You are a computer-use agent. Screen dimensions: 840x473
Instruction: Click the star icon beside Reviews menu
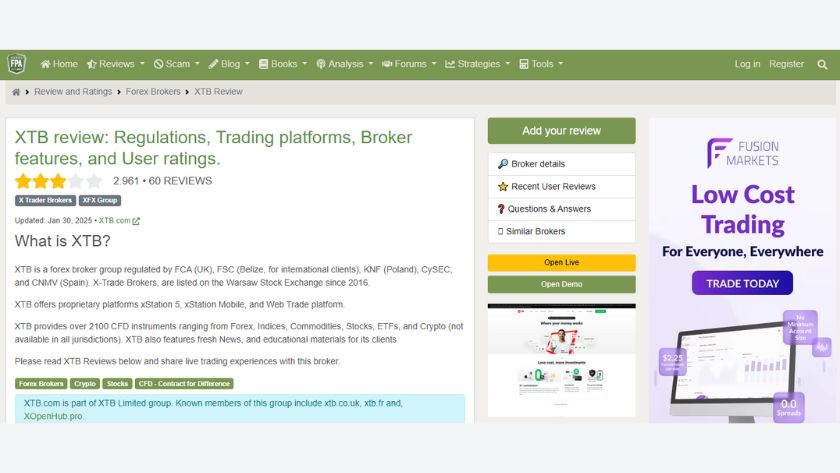[x=92, y=64]
